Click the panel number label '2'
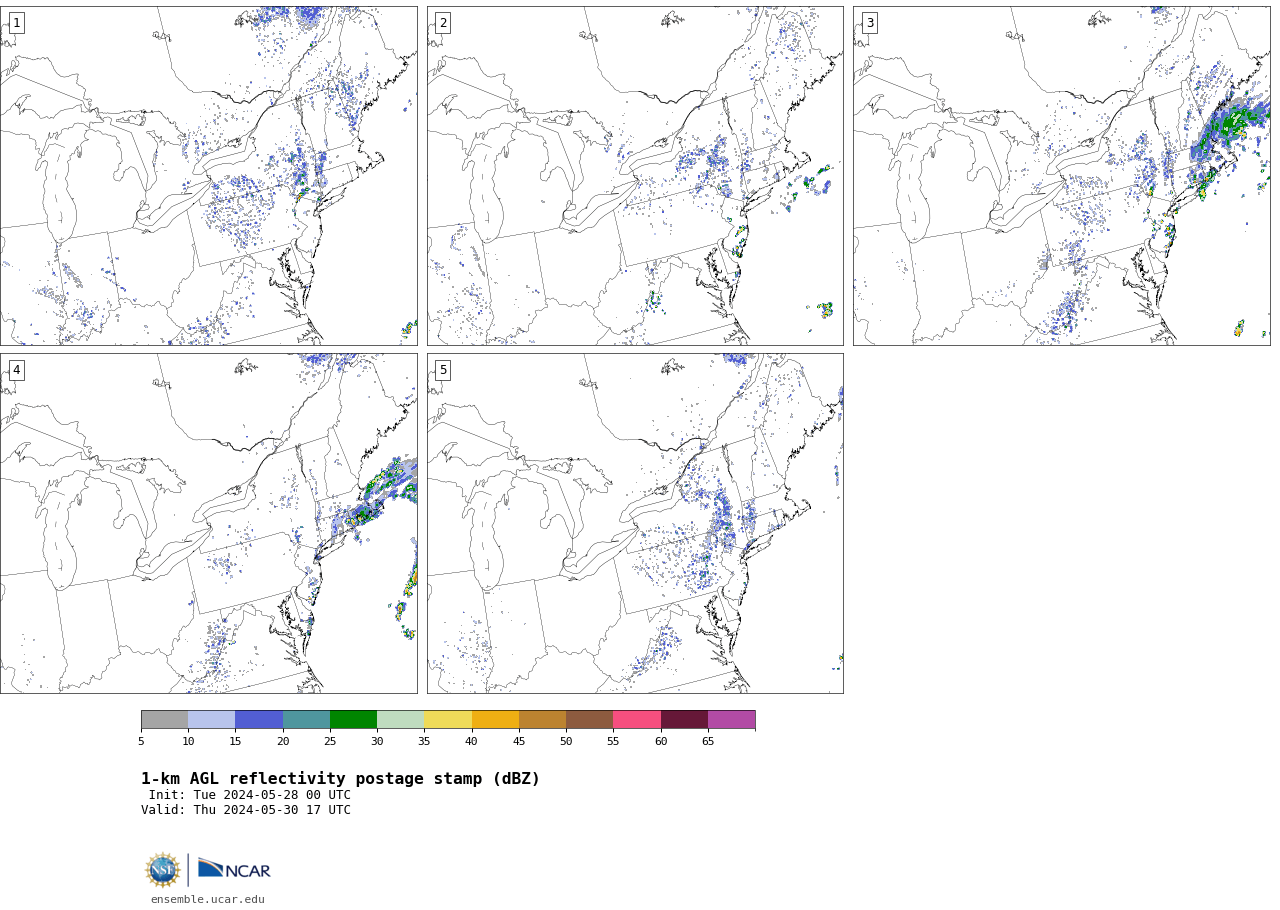 (x=443, y=23)
